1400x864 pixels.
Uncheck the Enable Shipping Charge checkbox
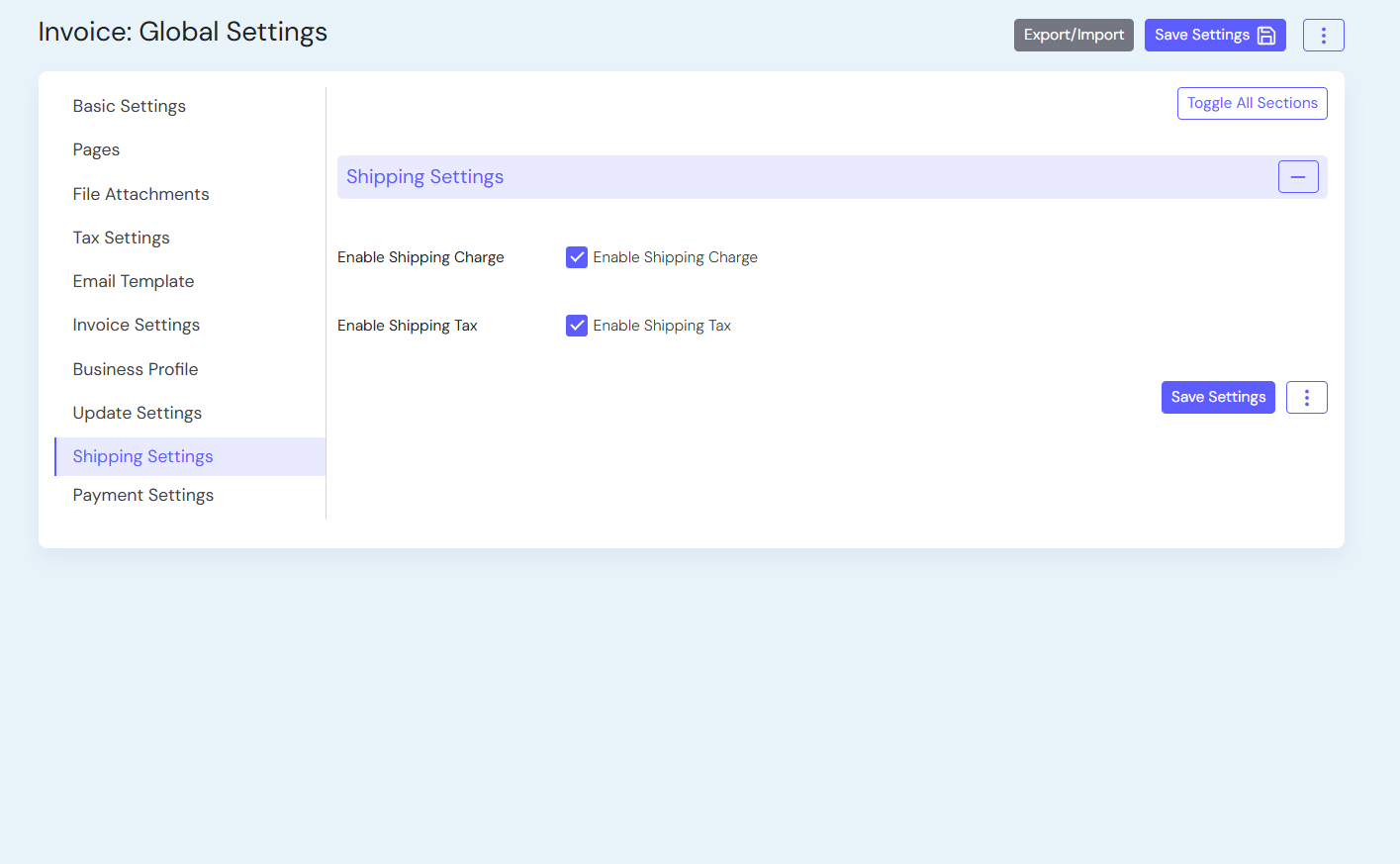(x=577, y=257)
